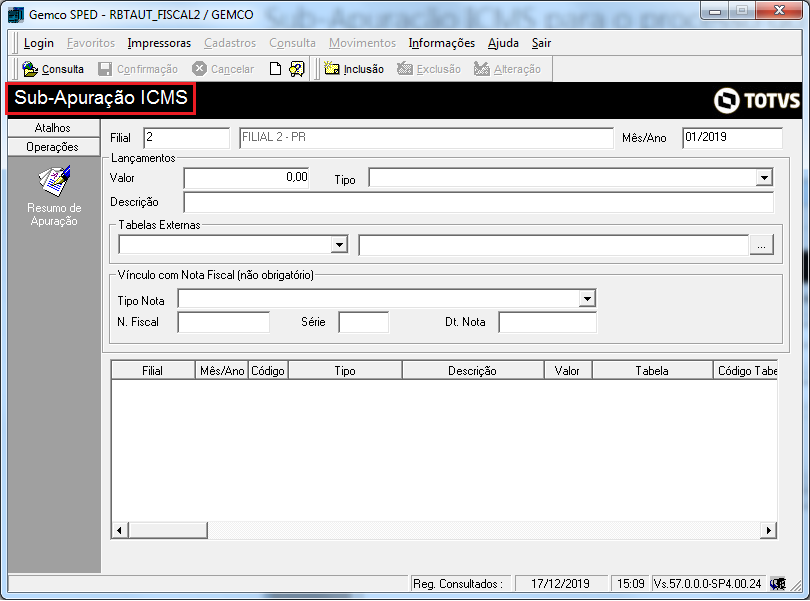Open the Movimentos menu
This screenshot has width=810, height=601.
pos(362,43)
